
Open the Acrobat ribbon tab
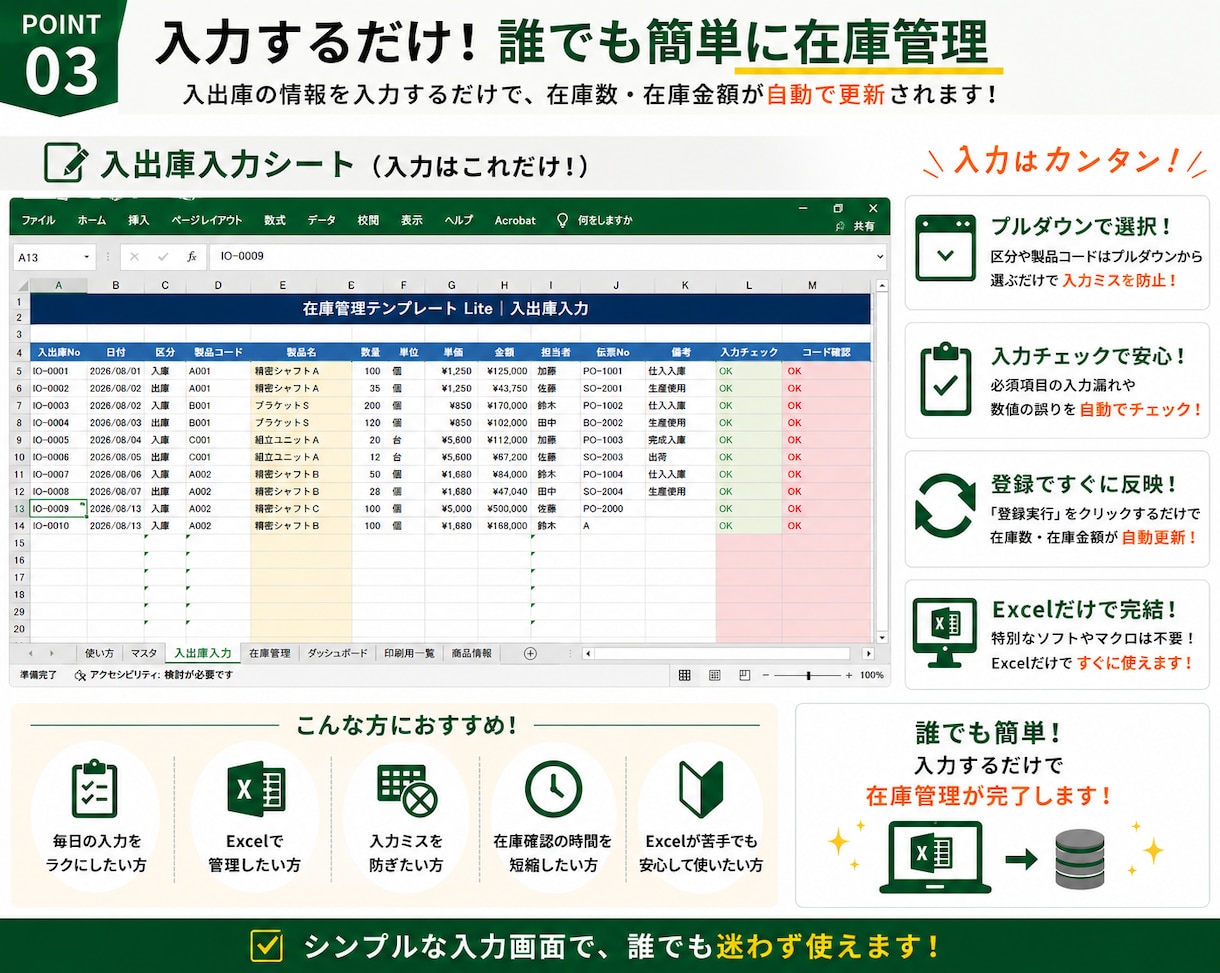(x=515, y=220)
